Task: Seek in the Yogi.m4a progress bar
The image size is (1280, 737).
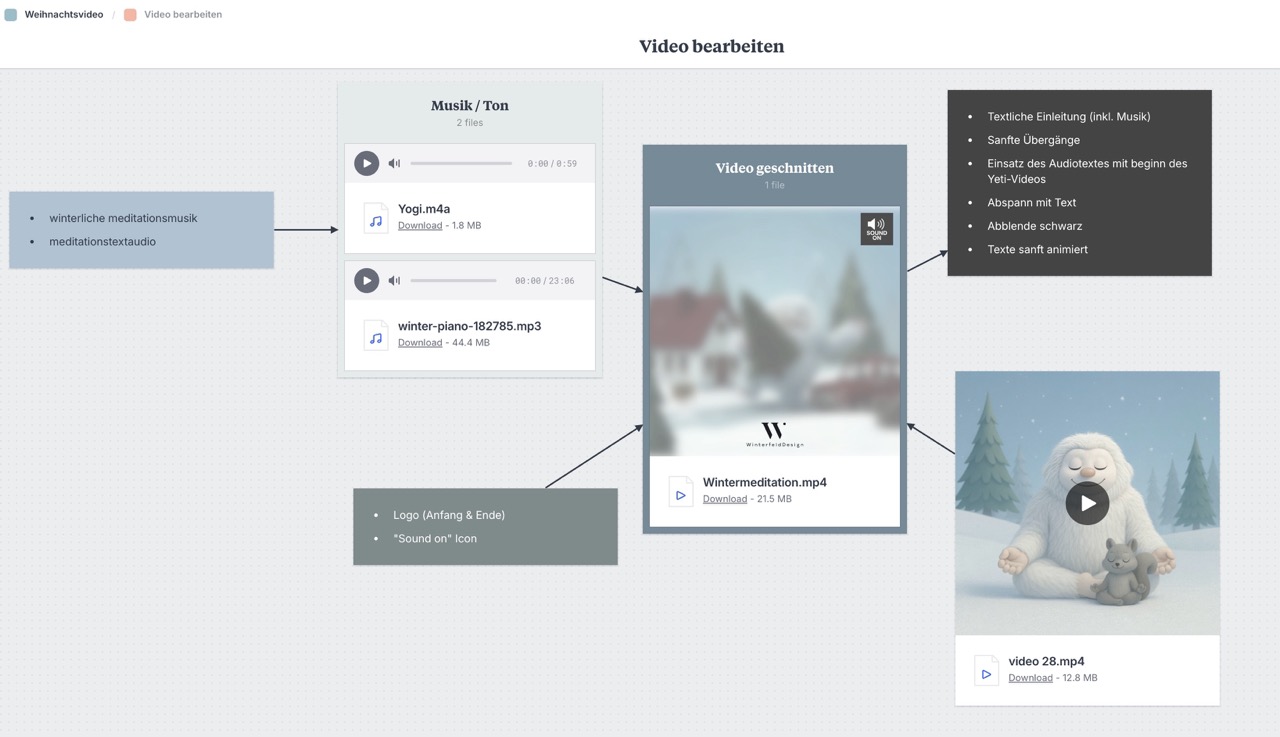Action: tap(460, 163)
